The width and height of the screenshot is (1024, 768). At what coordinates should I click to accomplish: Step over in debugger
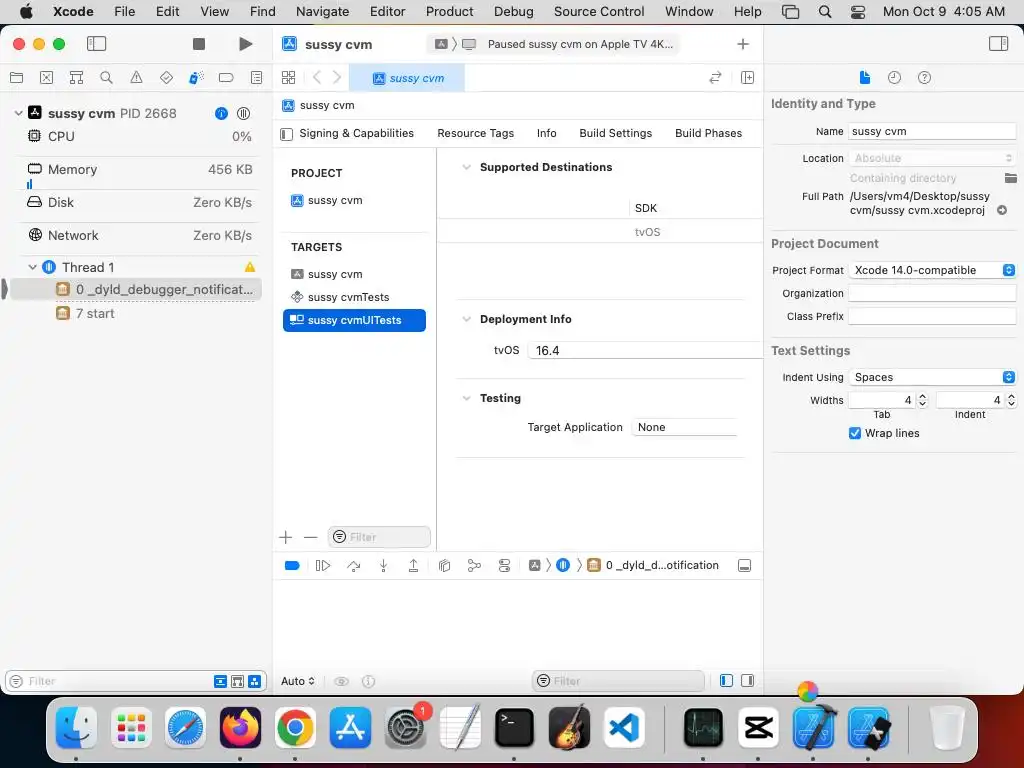(x=353, y=566)
